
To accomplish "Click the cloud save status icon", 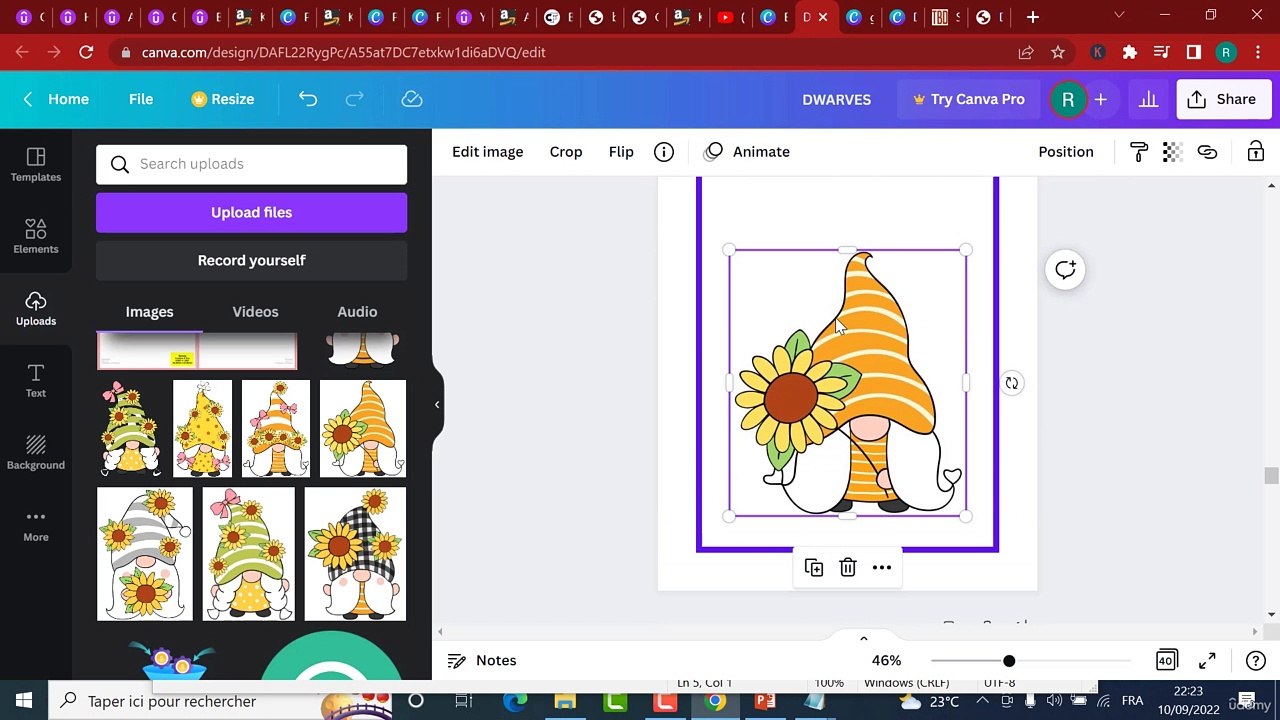I will (x=412, y=99).
